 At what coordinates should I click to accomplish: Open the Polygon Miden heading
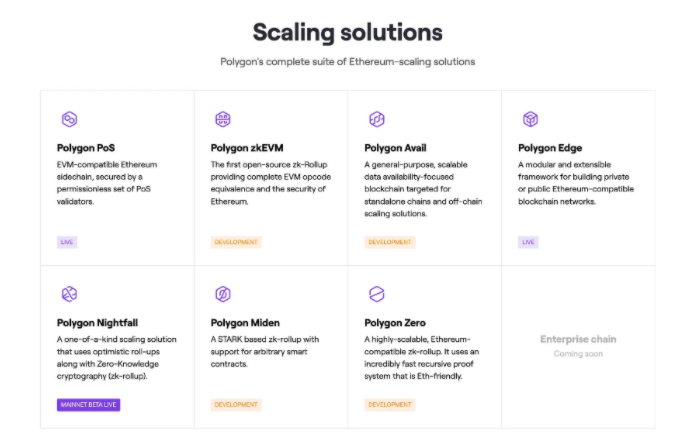pos(245,323)
